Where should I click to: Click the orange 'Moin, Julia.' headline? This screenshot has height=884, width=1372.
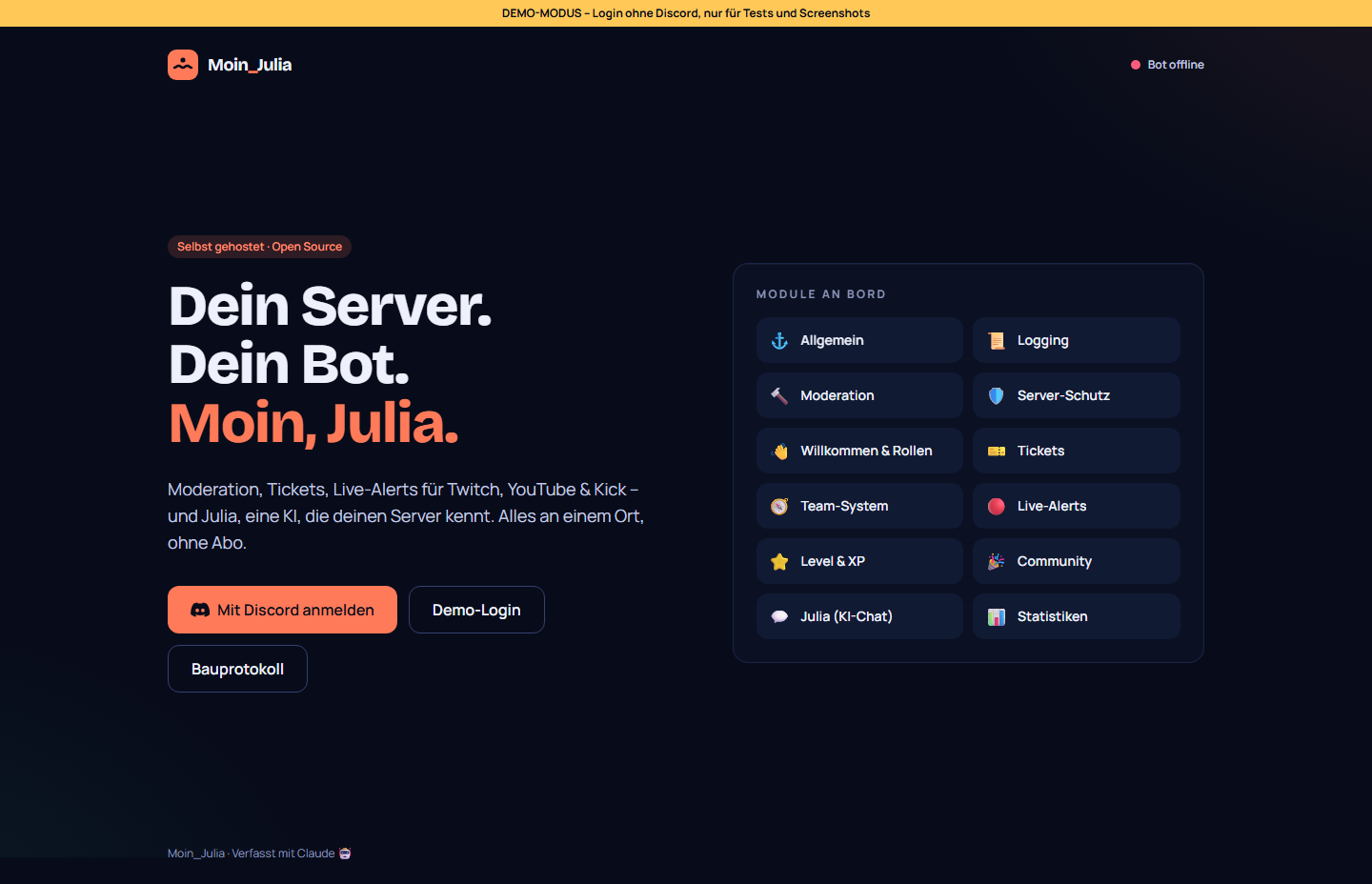coord(313,423)
